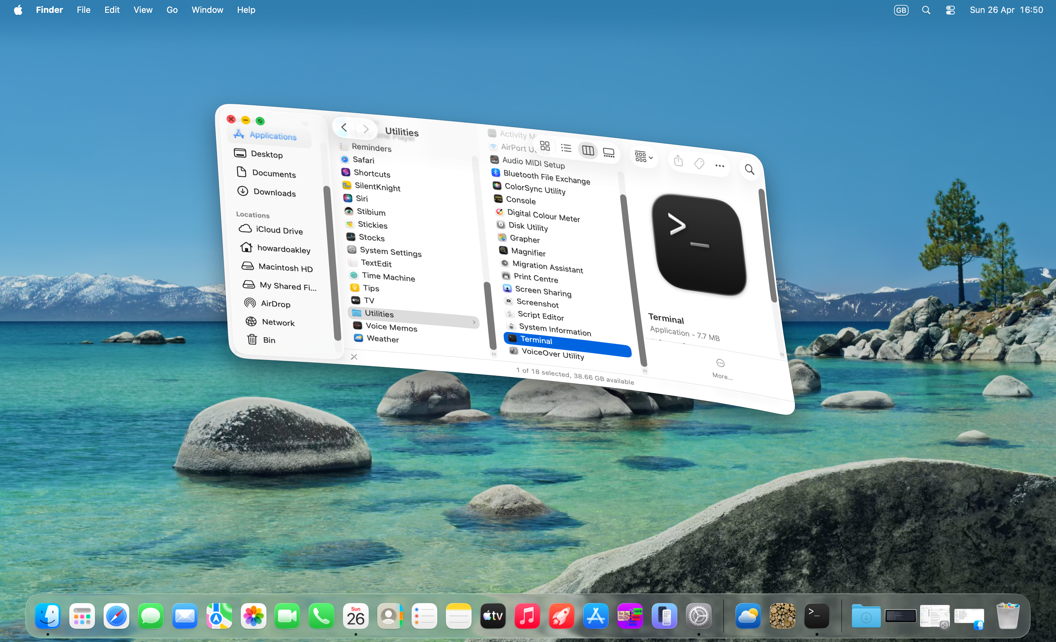Select Time Machine in Applications column
The width and height of the screenshot is (1056, 642).
coord(387,277)
